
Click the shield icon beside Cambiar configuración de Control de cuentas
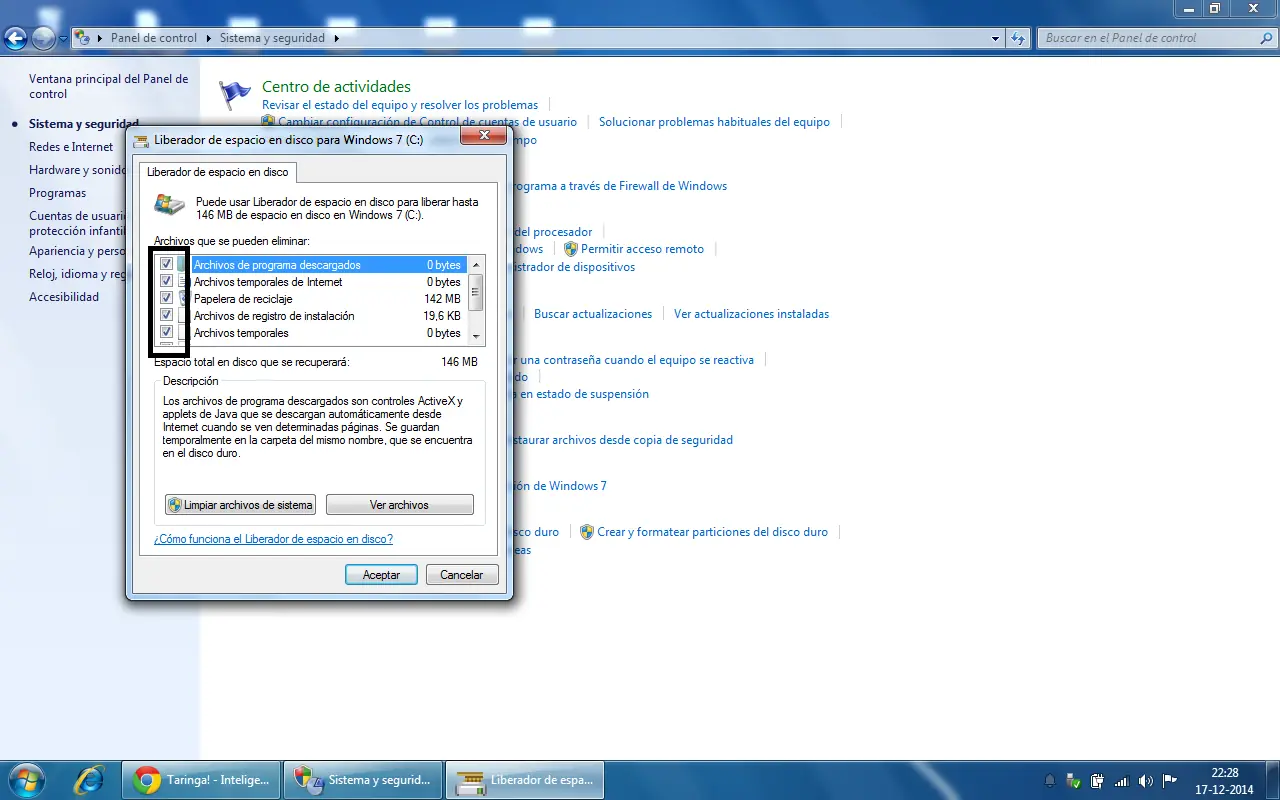pos(268,122)
